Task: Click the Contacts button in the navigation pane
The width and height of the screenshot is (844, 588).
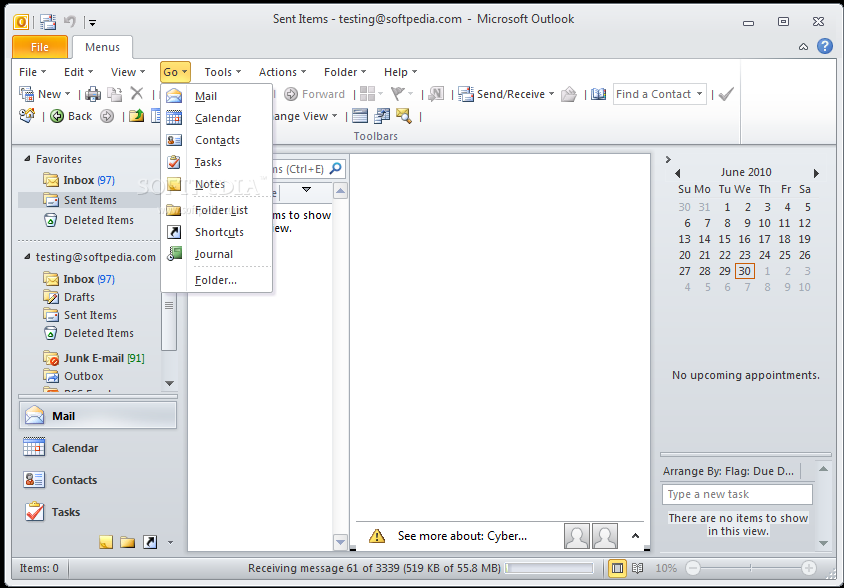Action: [98, 480]
